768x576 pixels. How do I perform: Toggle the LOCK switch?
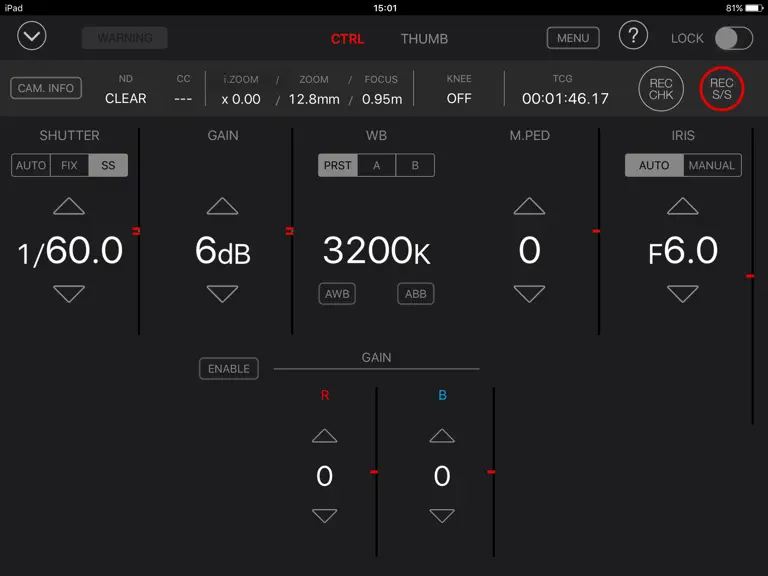coord(733,38)
